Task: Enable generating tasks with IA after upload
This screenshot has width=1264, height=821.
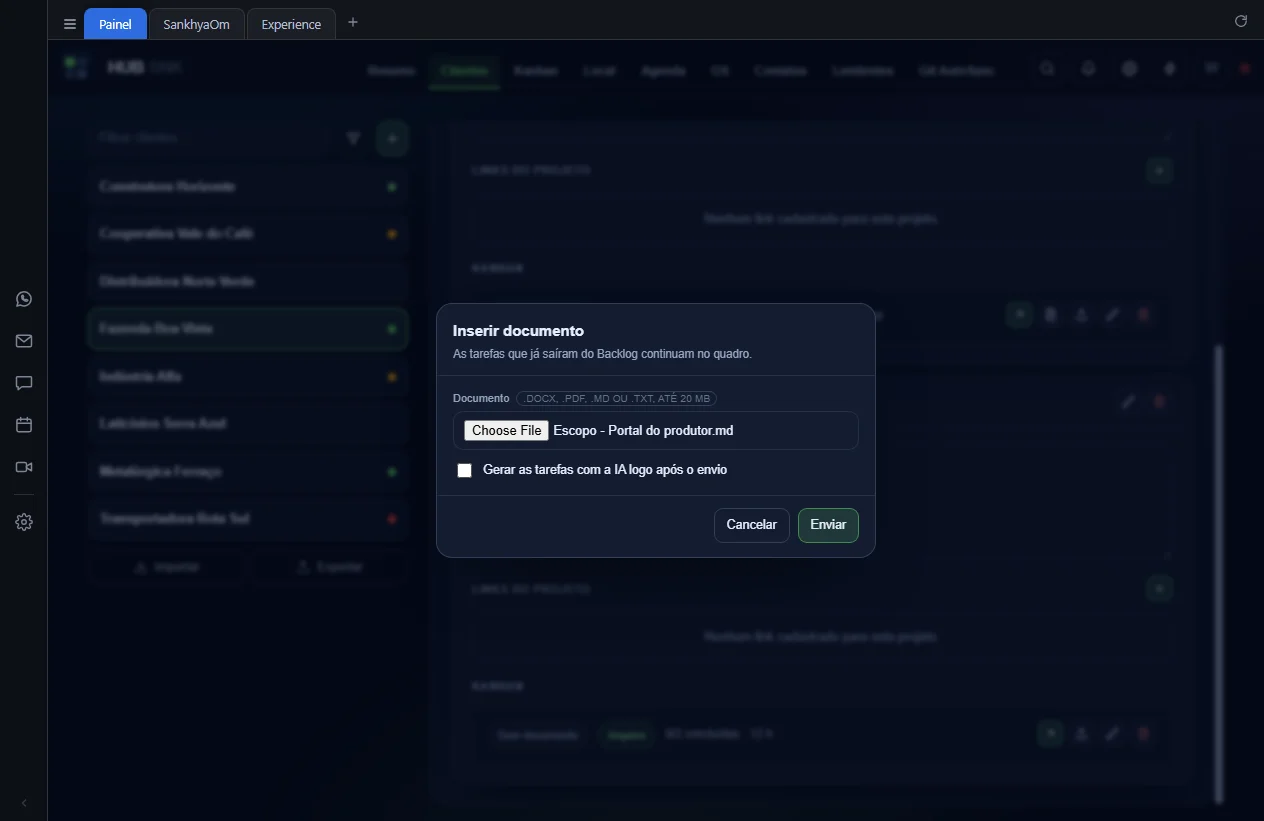Action: click(464, 470)
